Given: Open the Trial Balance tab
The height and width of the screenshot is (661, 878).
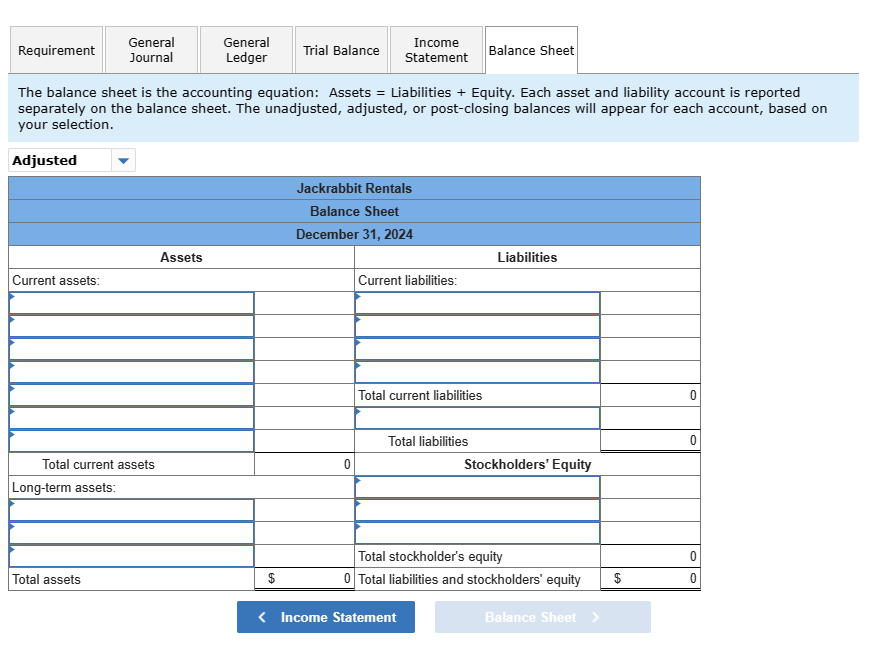Looking at the screenshot, I should [341, 49].
